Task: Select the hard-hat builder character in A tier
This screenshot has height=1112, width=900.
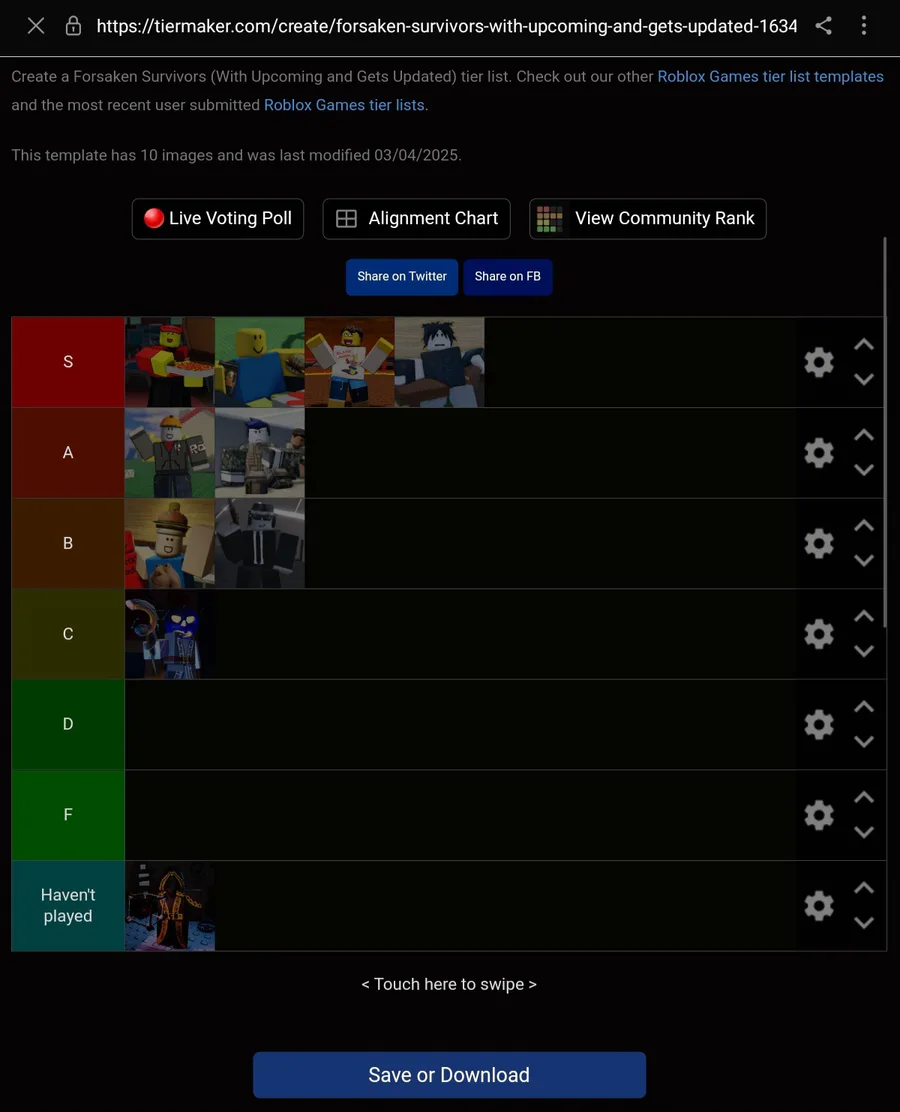Action: tap(170, 452)
